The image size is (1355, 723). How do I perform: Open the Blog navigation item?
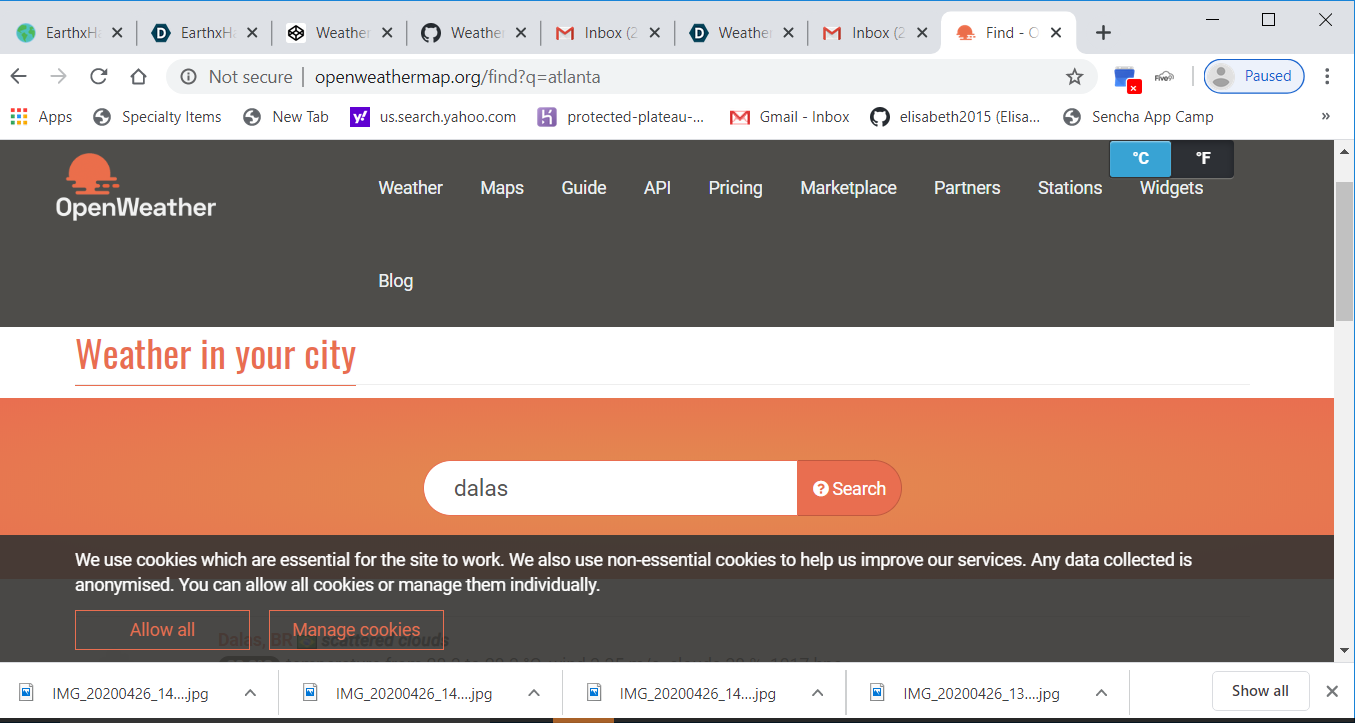[x=395, y=281]
